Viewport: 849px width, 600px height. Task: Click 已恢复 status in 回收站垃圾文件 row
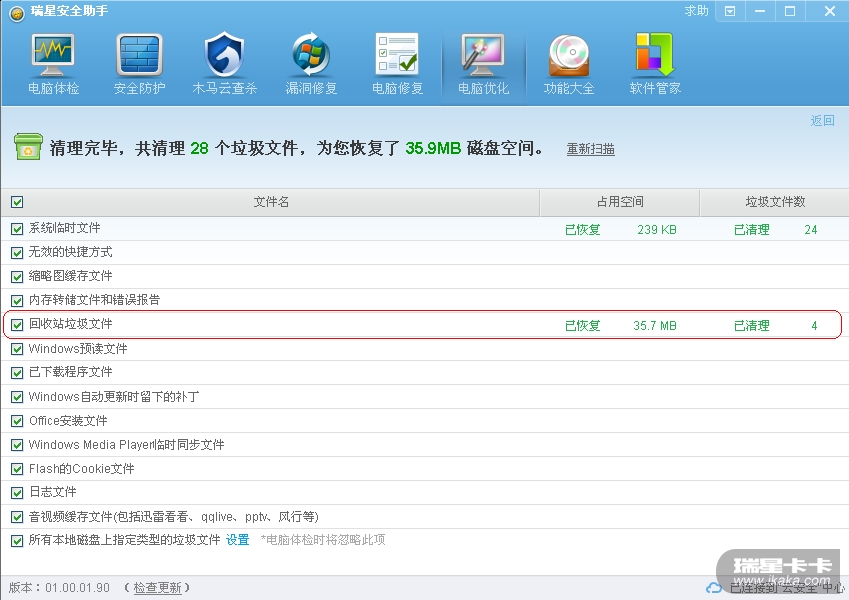click(x=583, y=325)
